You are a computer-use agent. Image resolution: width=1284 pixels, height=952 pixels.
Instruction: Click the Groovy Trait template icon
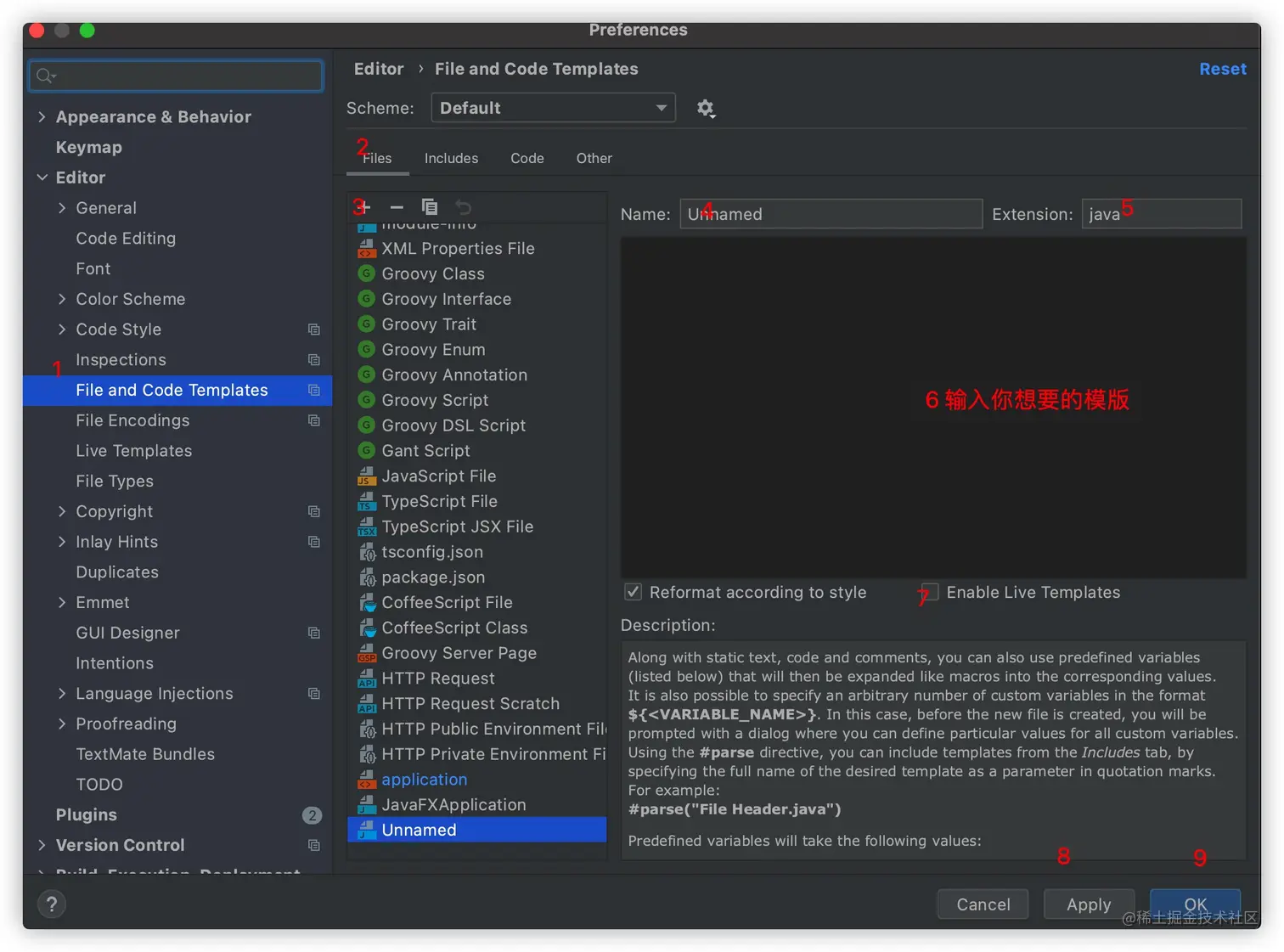click(367, 324)
